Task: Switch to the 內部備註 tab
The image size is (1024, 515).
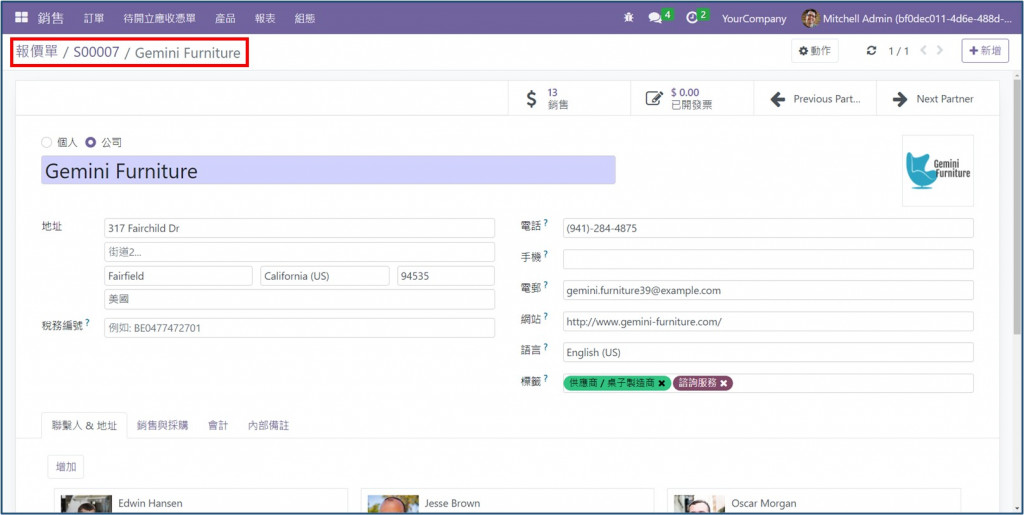Action: [x=268, y=426]
